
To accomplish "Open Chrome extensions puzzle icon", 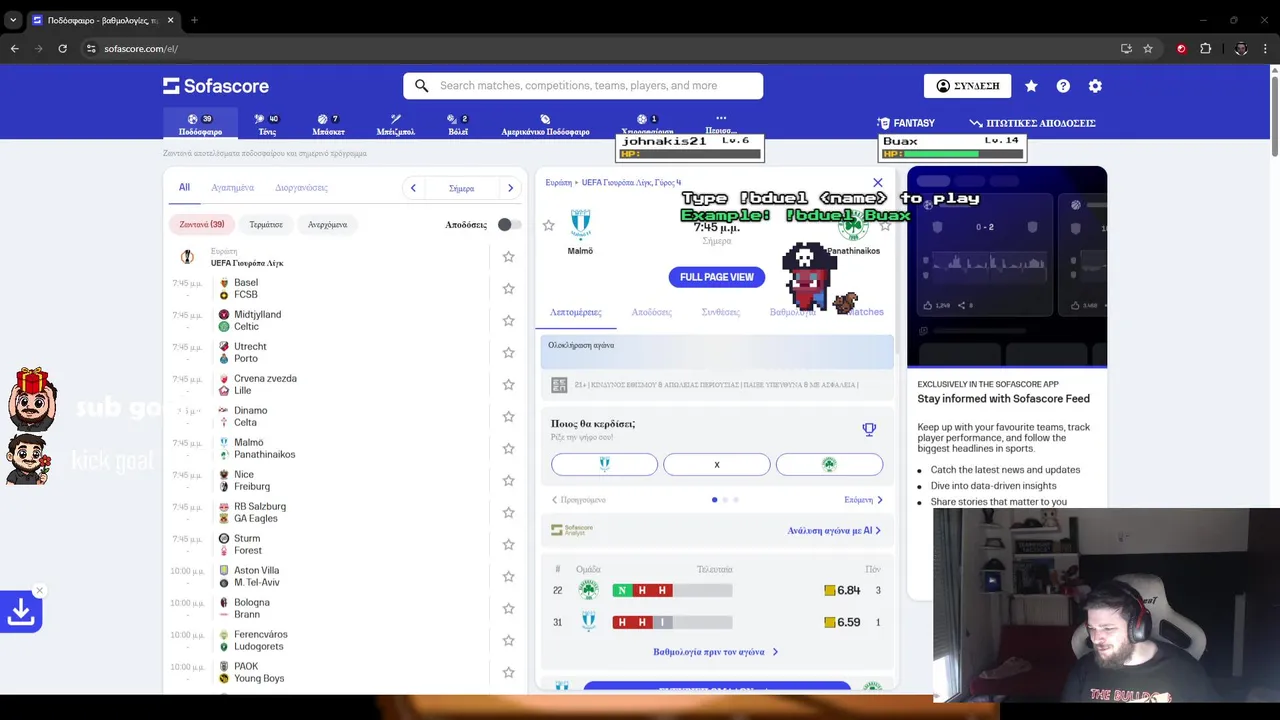I will click(x=1205, y=48).
